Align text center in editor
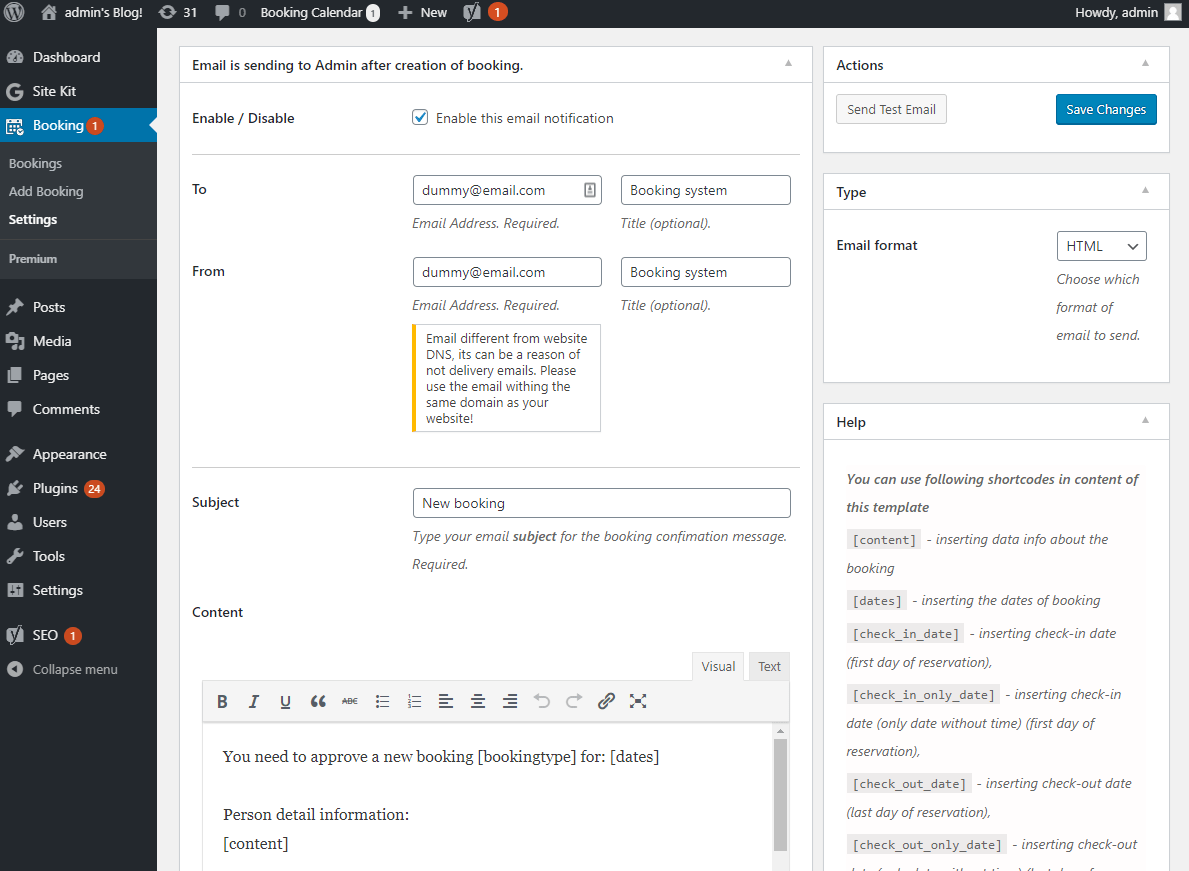 (x=478, y=701)
